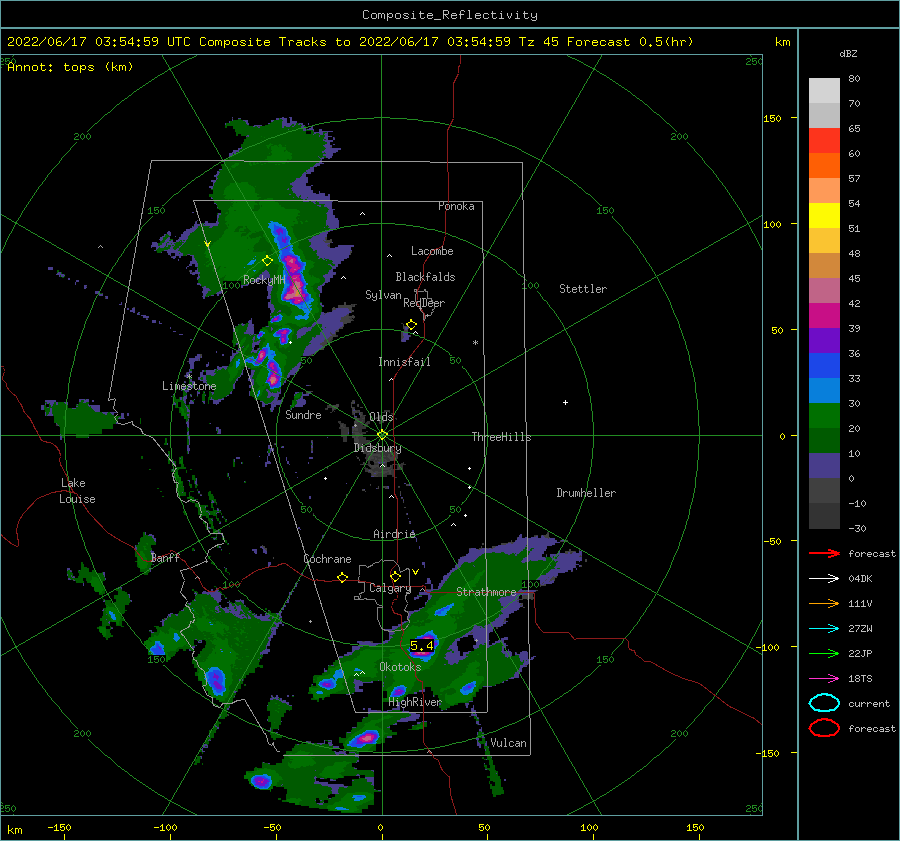
Task: Select the orange 60-57 dBZ color swatch
Action: click(824, 166)
